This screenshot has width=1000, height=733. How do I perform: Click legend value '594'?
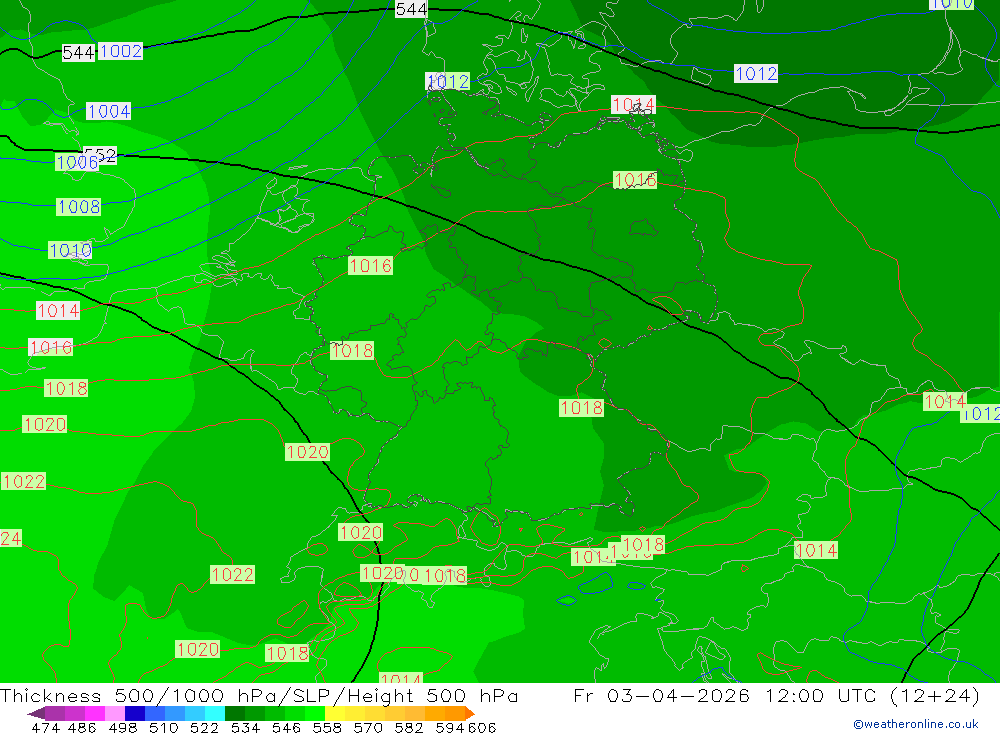(x=450, y=727)
